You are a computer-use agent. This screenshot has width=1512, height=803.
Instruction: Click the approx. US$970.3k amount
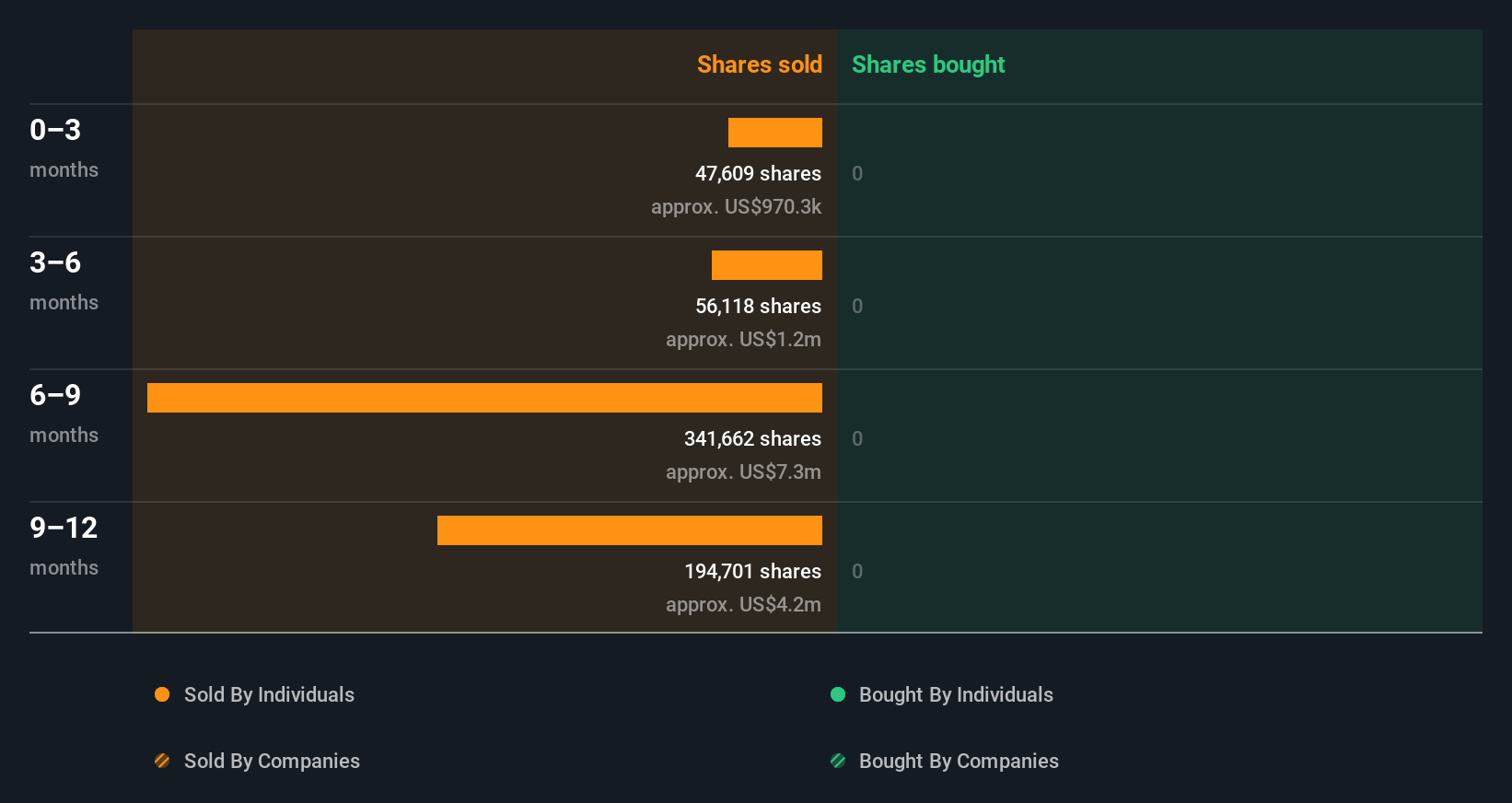(x=736, y=206)
